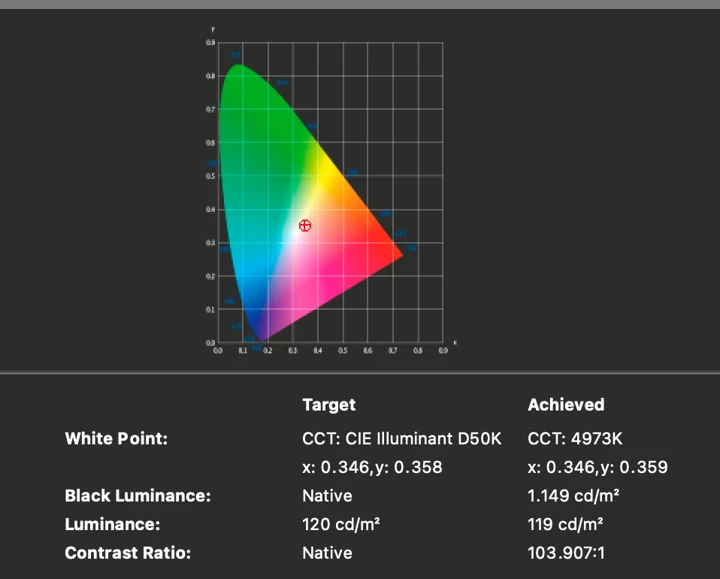Click Contrast Ratio target Native
This screenshot has height=579, width=720.
coord(327,553)
